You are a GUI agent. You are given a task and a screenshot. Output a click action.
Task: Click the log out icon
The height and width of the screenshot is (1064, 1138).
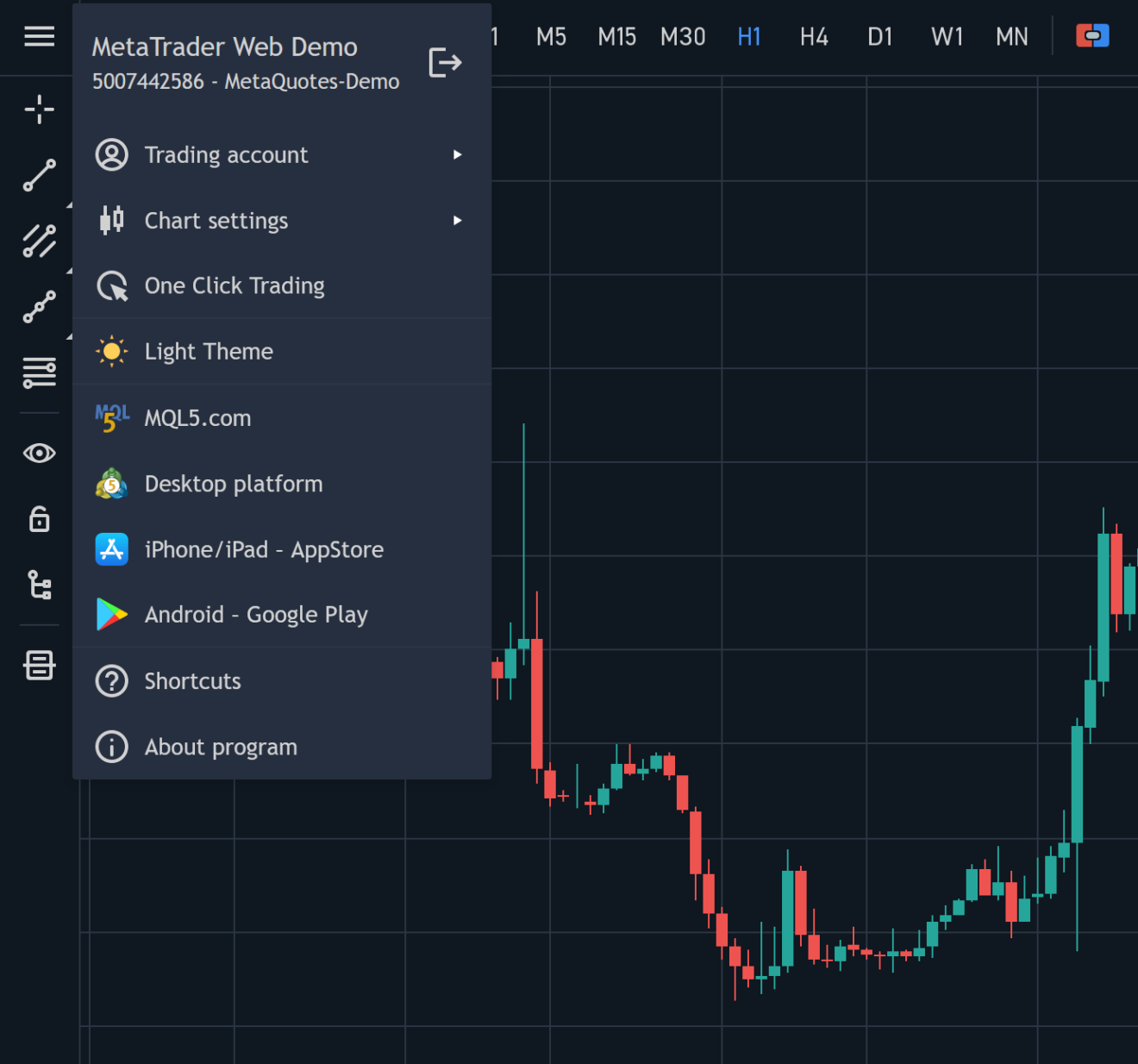(x=445, y=63)
